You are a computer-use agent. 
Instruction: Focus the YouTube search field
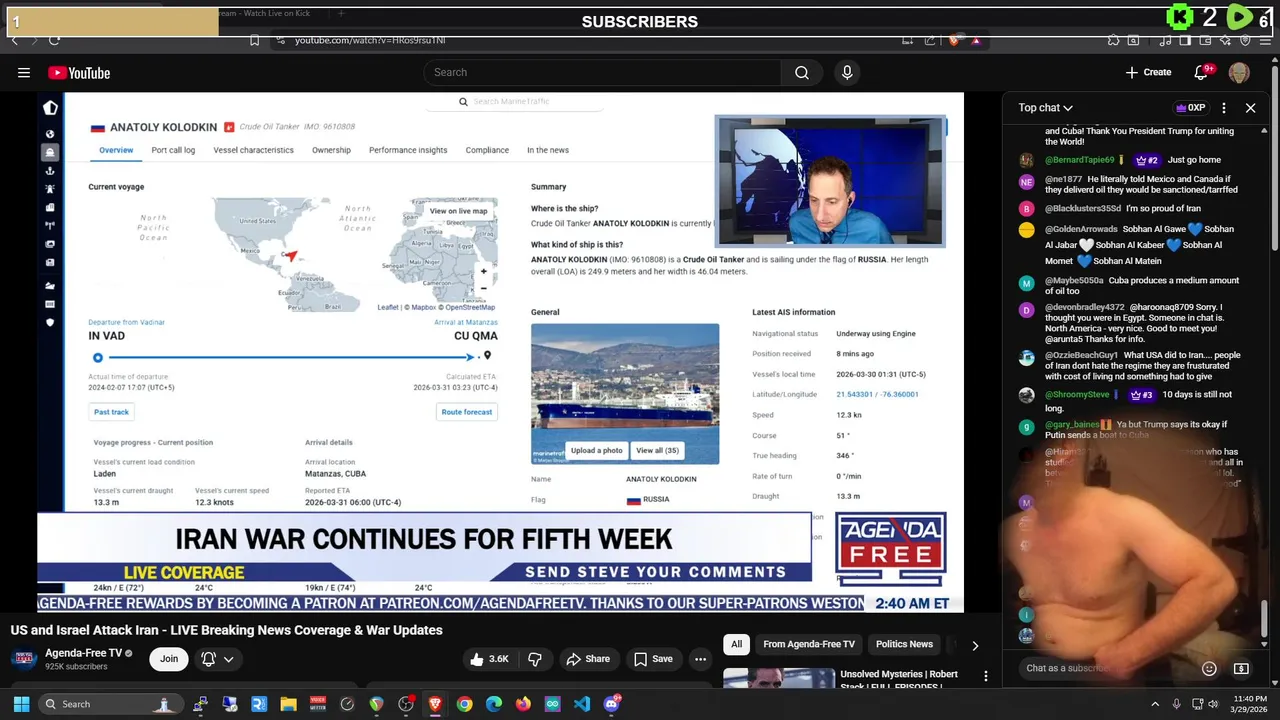tap(603, 72)
